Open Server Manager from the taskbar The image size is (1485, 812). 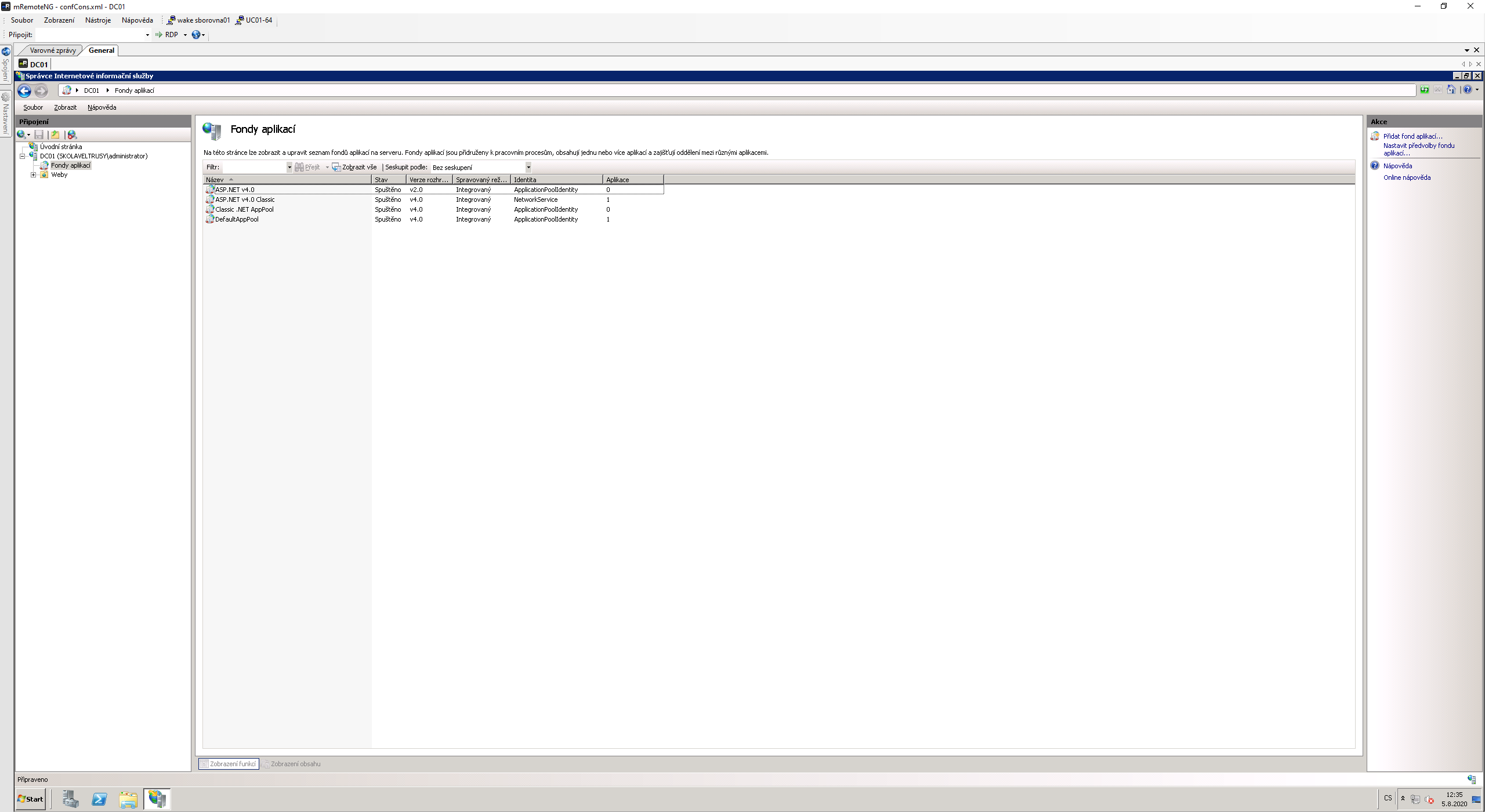pyautogui.click(x=70, y=799)
